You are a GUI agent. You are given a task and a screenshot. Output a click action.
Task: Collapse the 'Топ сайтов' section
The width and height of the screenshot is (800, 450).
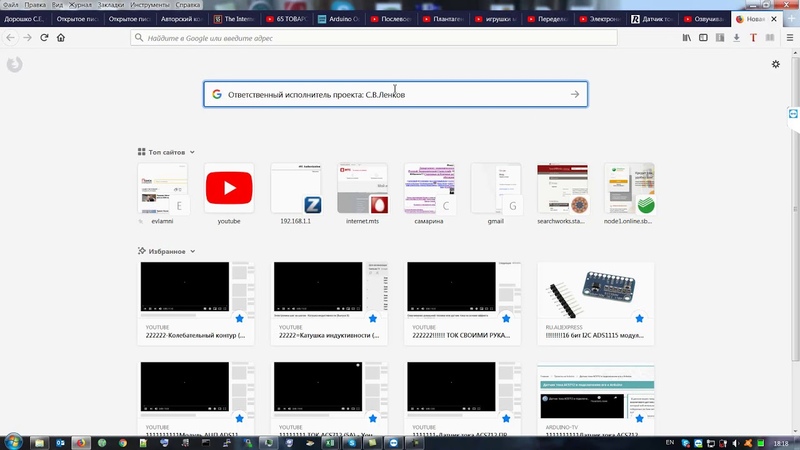click(x=192, y=152)
